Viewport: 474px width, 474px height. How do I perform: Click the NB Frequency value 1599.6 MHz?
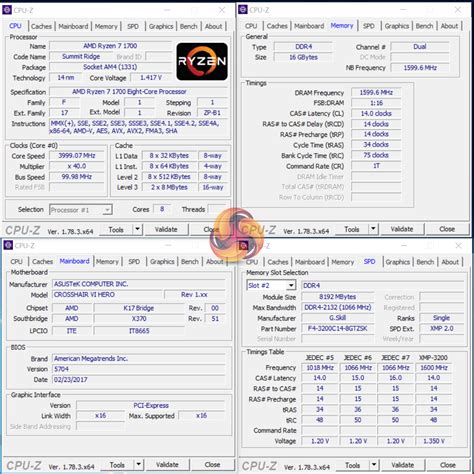(420, 68)
